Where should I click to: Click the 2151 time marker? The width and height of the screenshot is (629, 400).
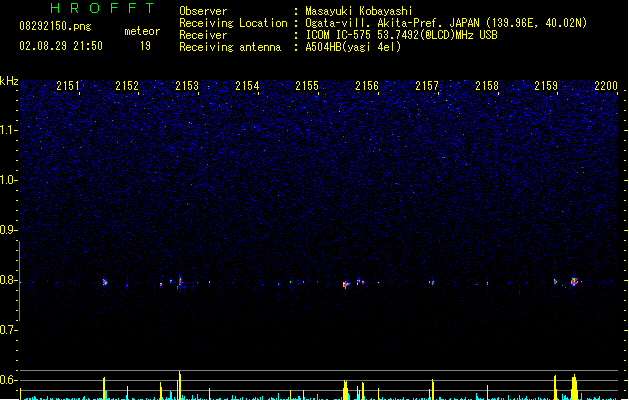pos(68,86)
